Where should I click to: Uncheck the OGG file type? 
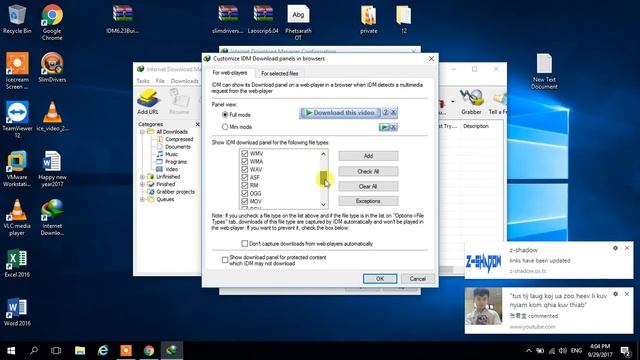pyautogui.click(x=244, y=193)
